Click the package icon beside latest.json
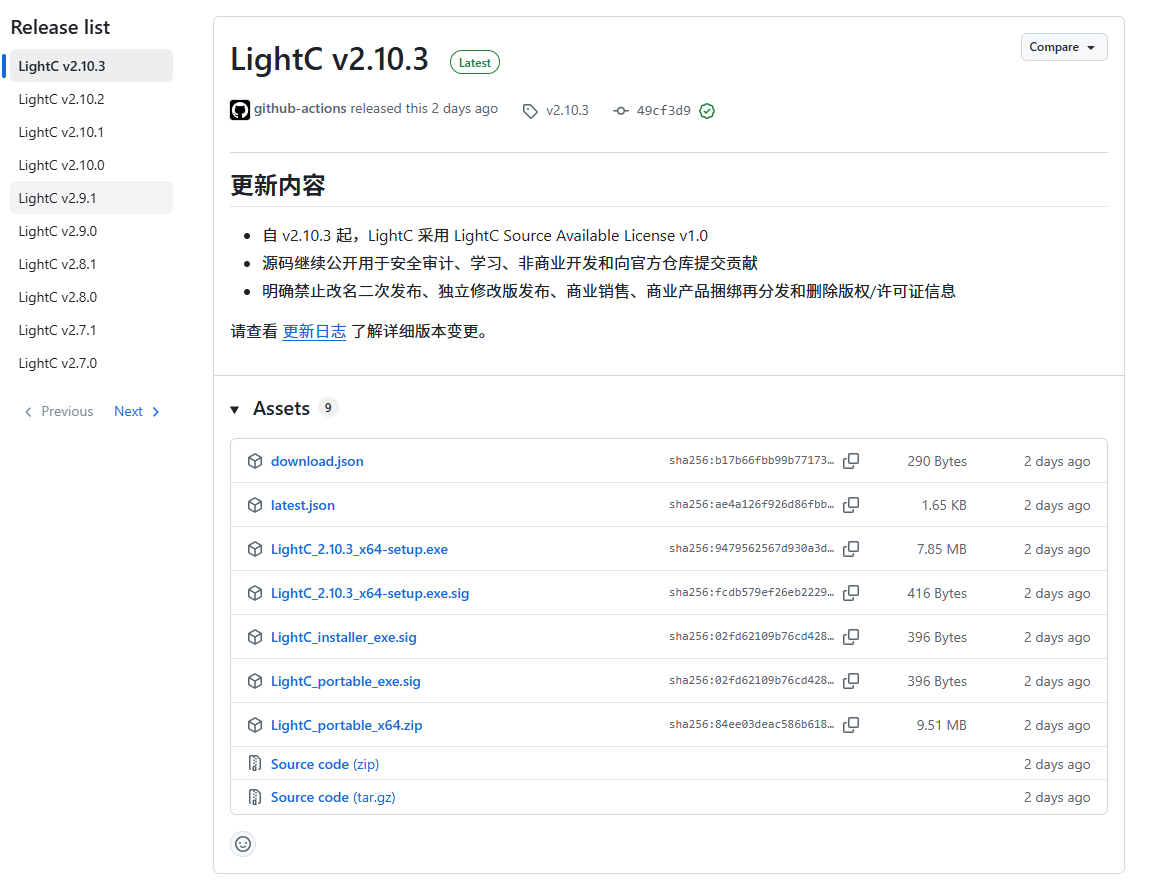This screenshot has height=881, width=1154. (x=255, y=505)
